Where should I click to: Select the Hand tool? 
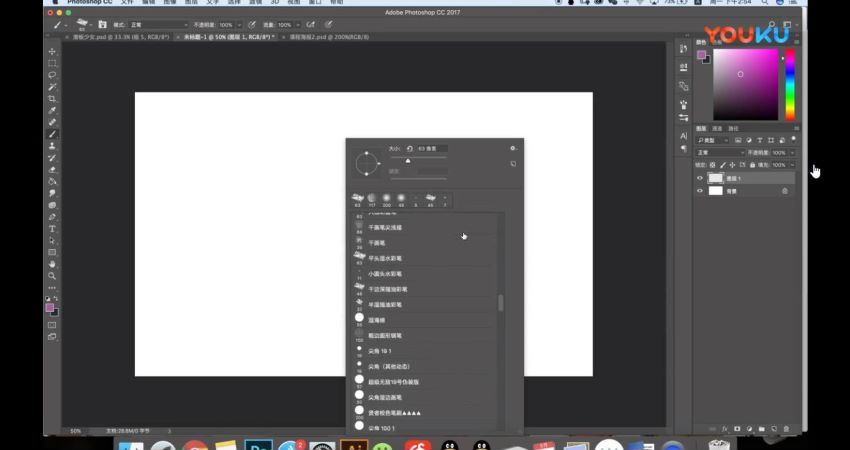pos(52,264)
